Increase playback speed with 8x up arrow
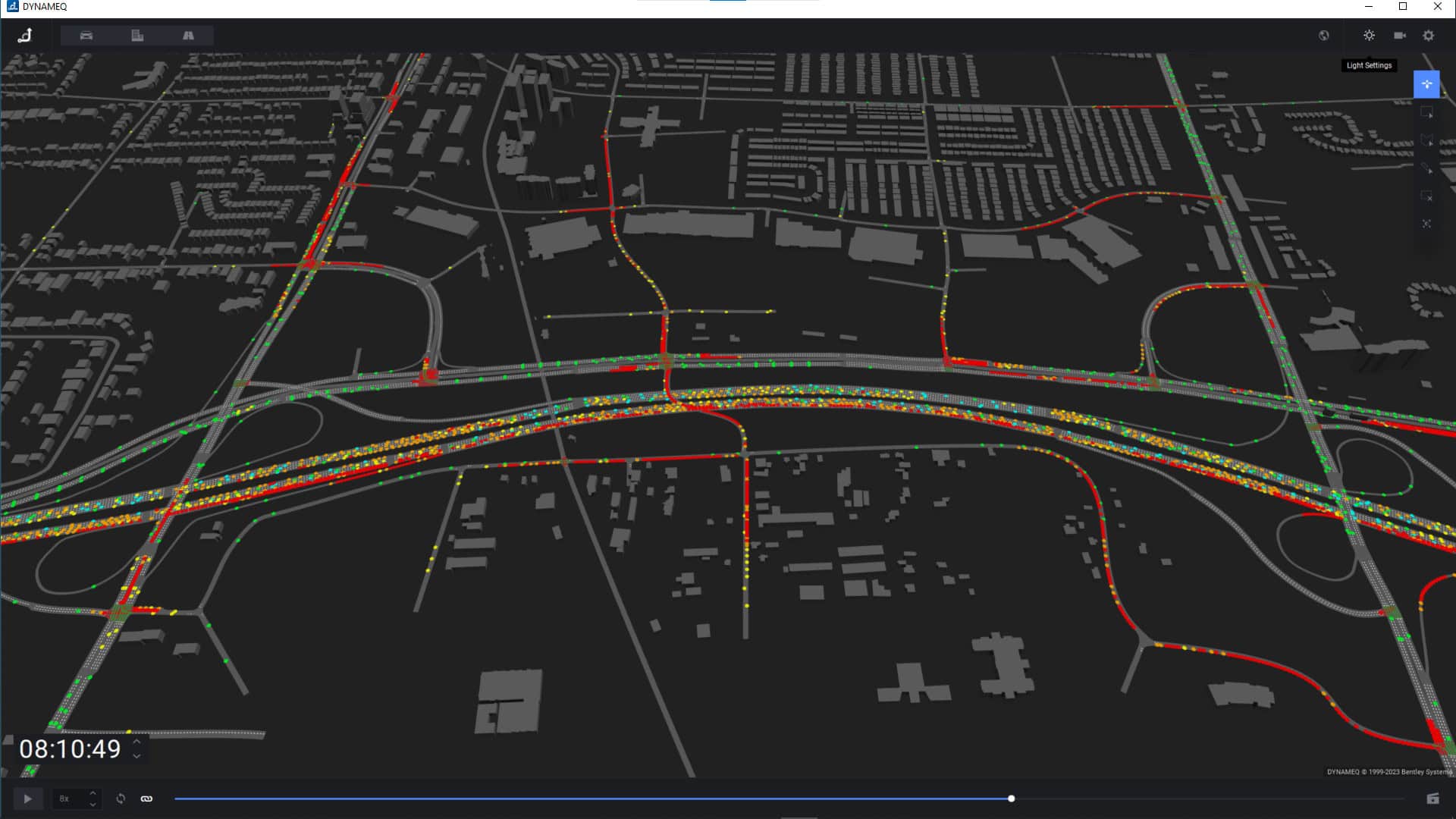 [93, 793]
